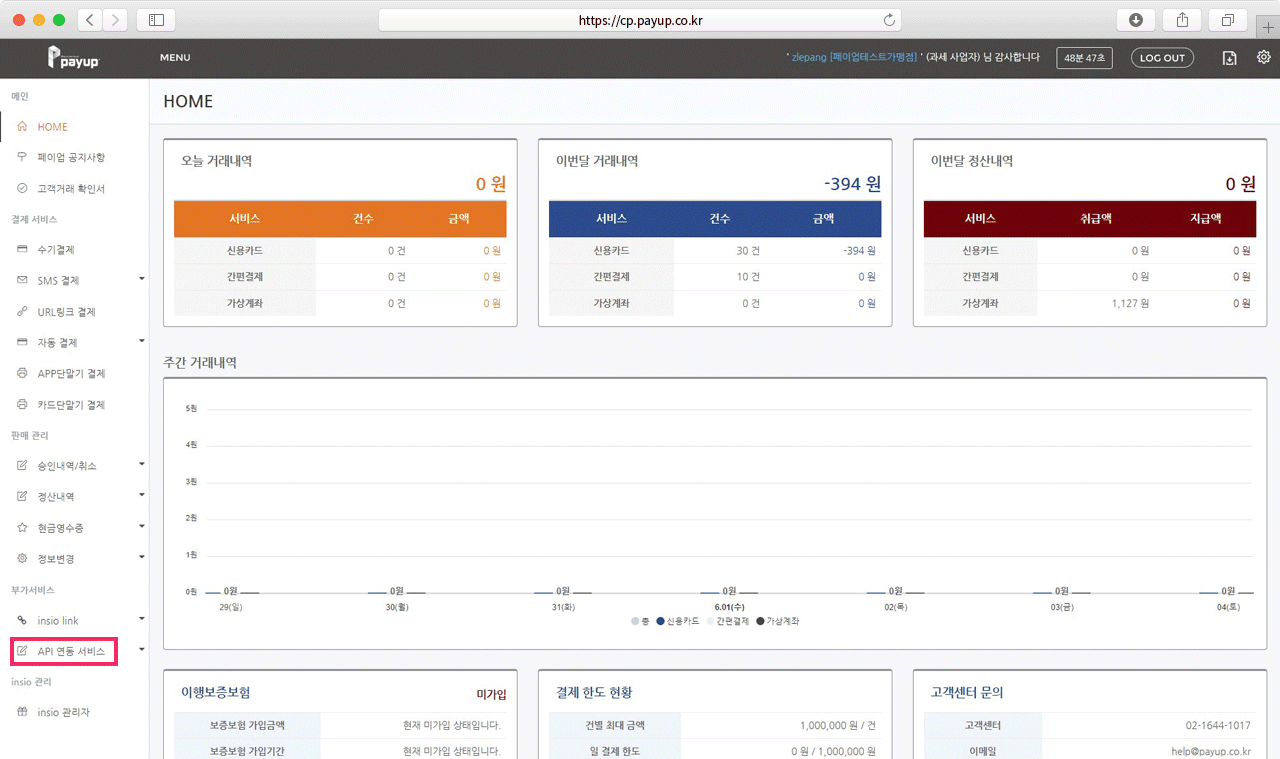The height and width of the screenshot is (759, 1280).
Task: Click gift icon beside insio 관리자
Action: pos(22,712)
